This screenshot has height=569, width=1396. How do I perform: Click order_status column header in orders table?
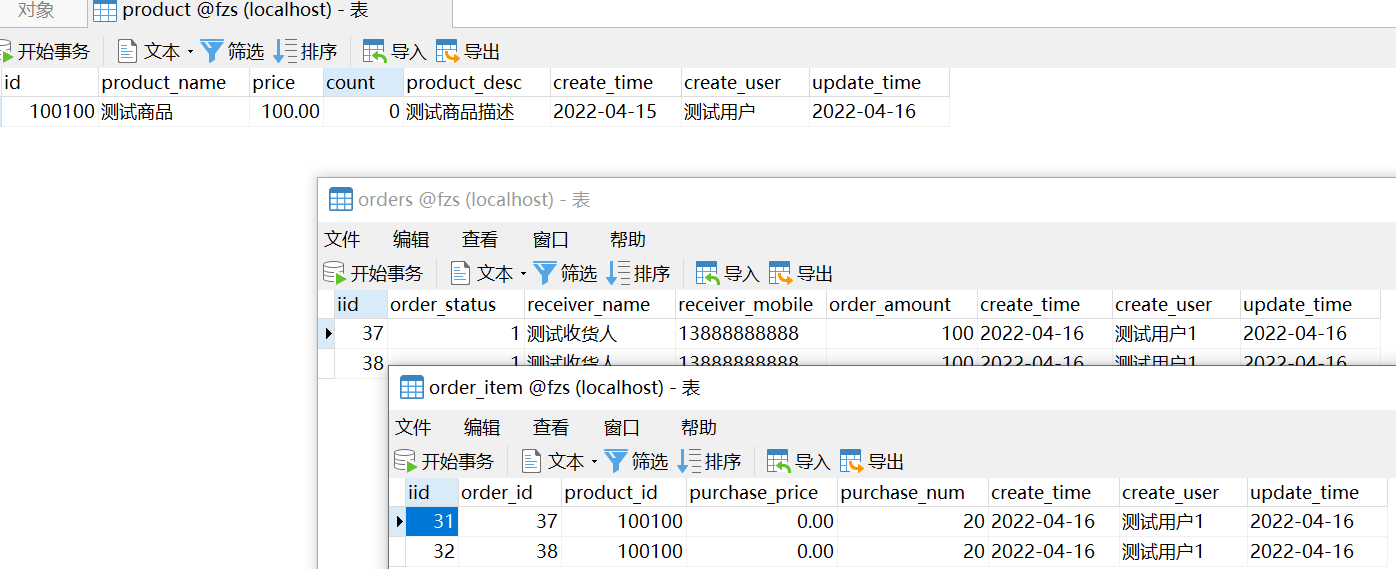(456, 305)
